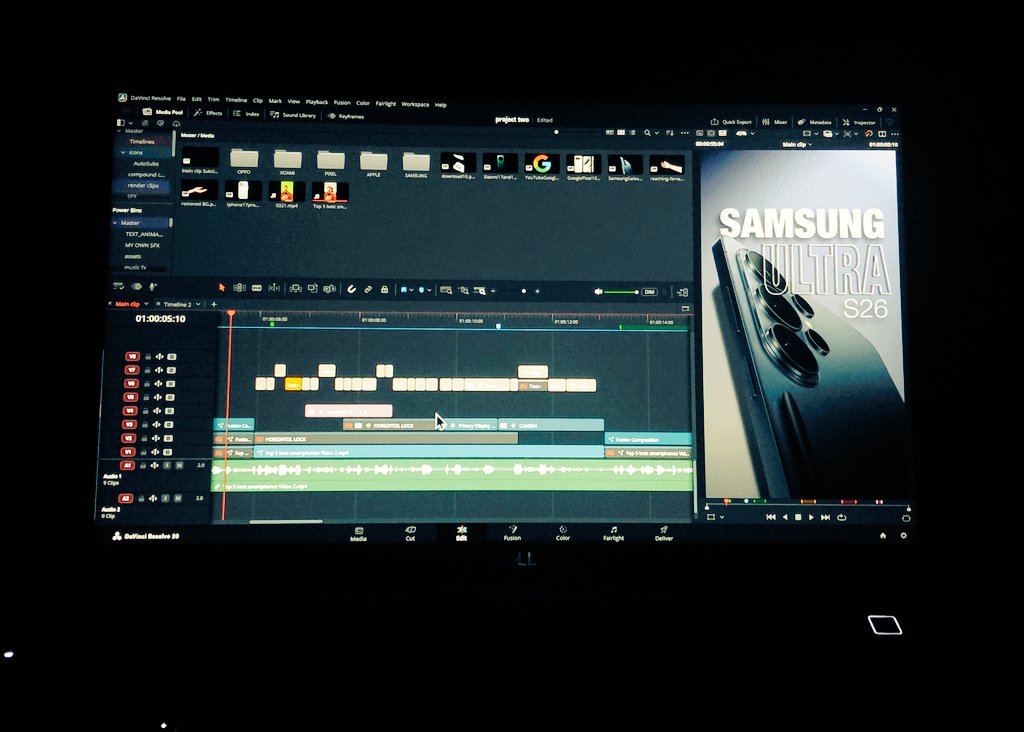Open the Timeline menu
This screenshot has width=1024, height=732.
click(x=236, y=100)
